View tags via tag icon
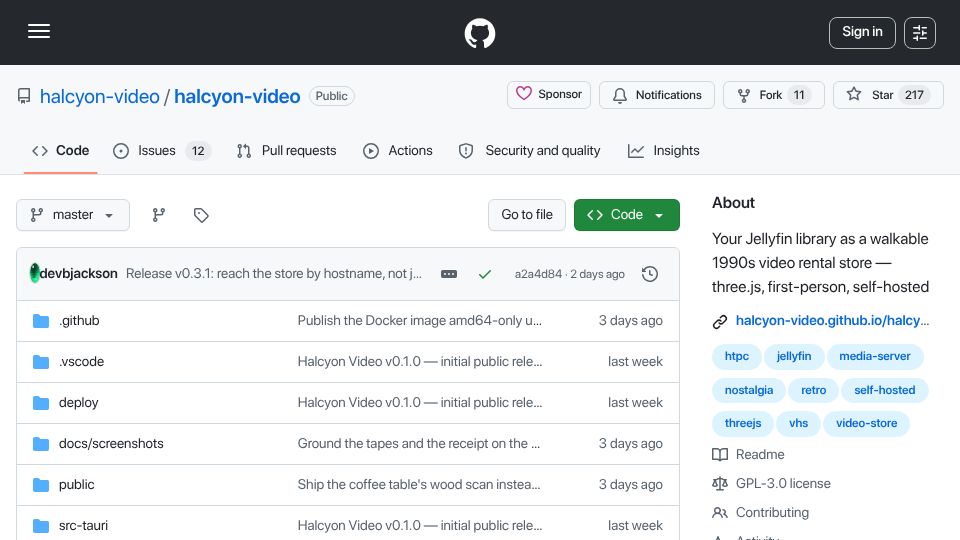960x540 pixels. (201, 215)
